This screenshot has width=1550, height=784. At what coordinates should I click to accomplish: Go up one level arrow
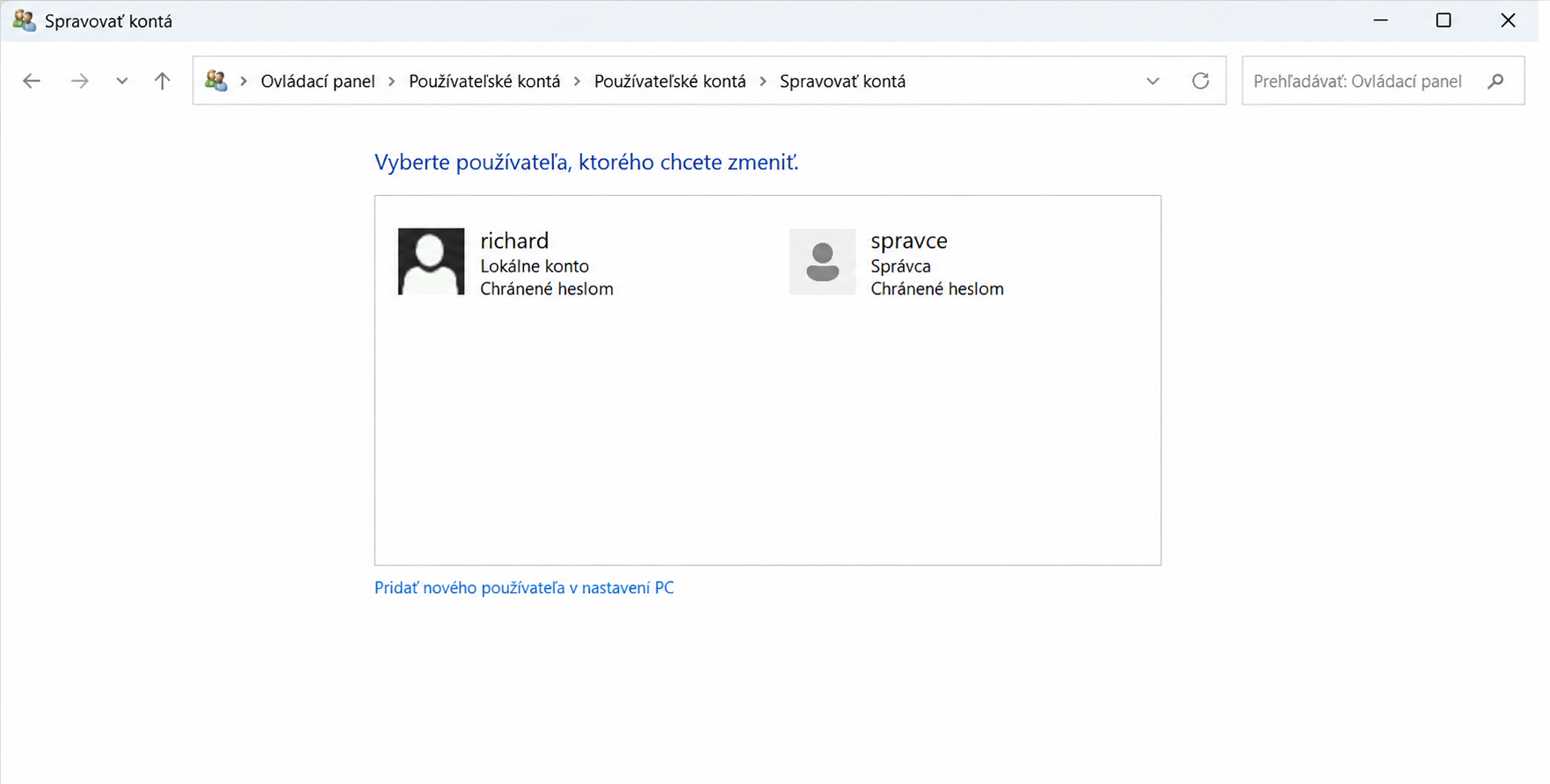[x=162, y=81]
